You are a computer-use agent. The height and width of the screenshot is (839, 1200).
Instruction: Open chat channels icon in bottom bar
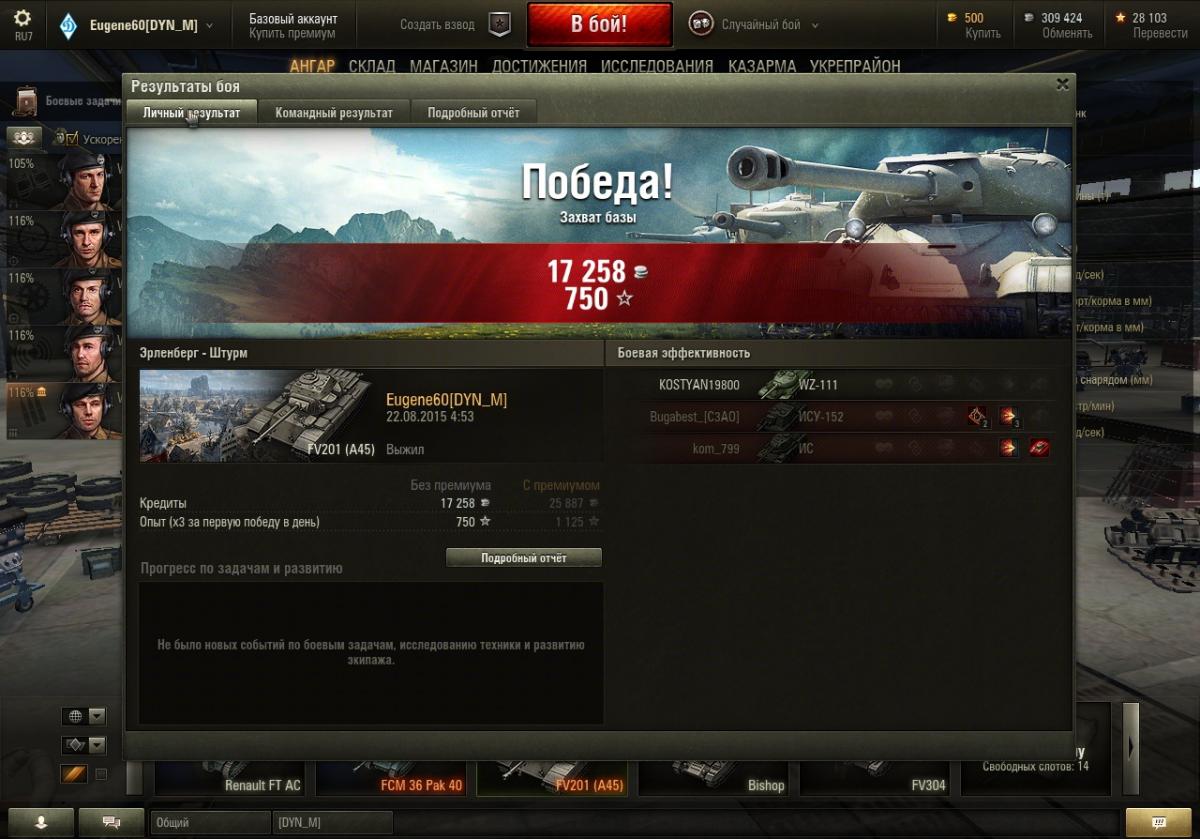111,822
